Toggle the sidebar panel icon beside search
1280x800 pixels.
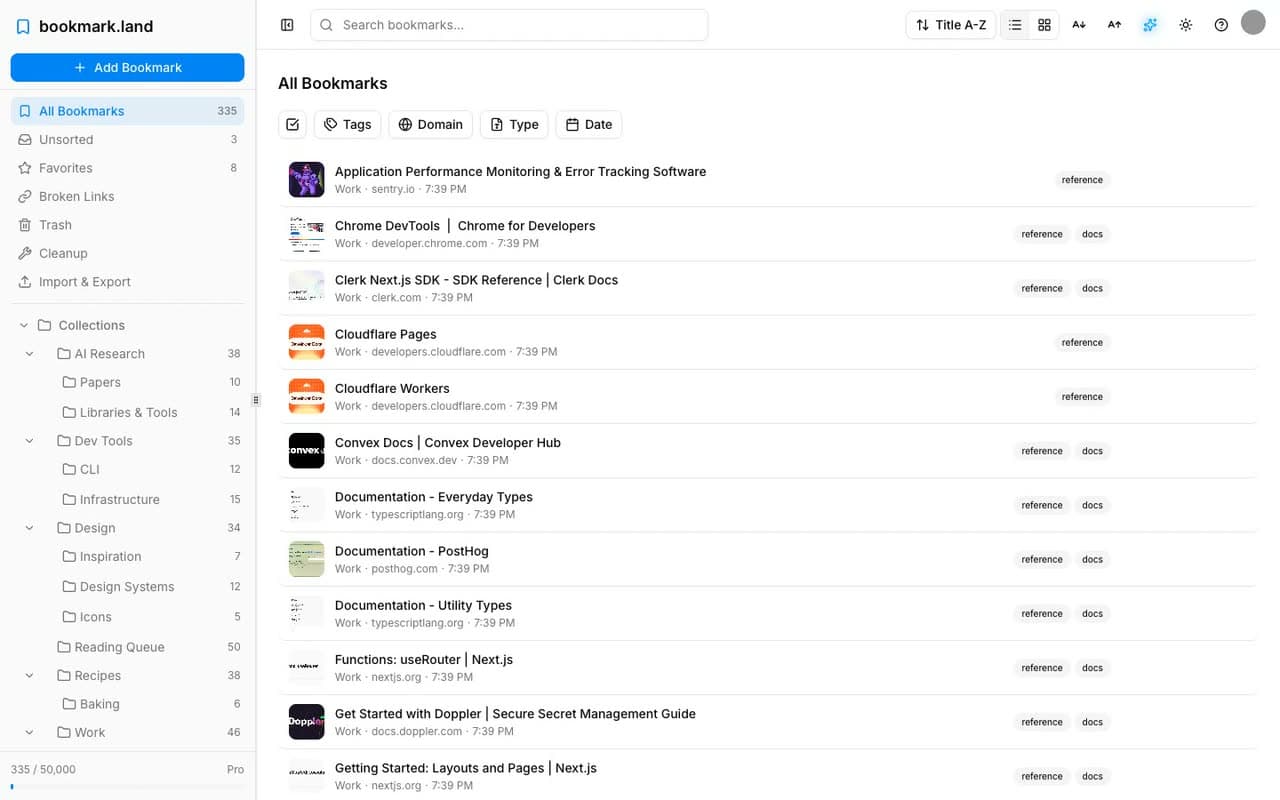pos(287,25)
